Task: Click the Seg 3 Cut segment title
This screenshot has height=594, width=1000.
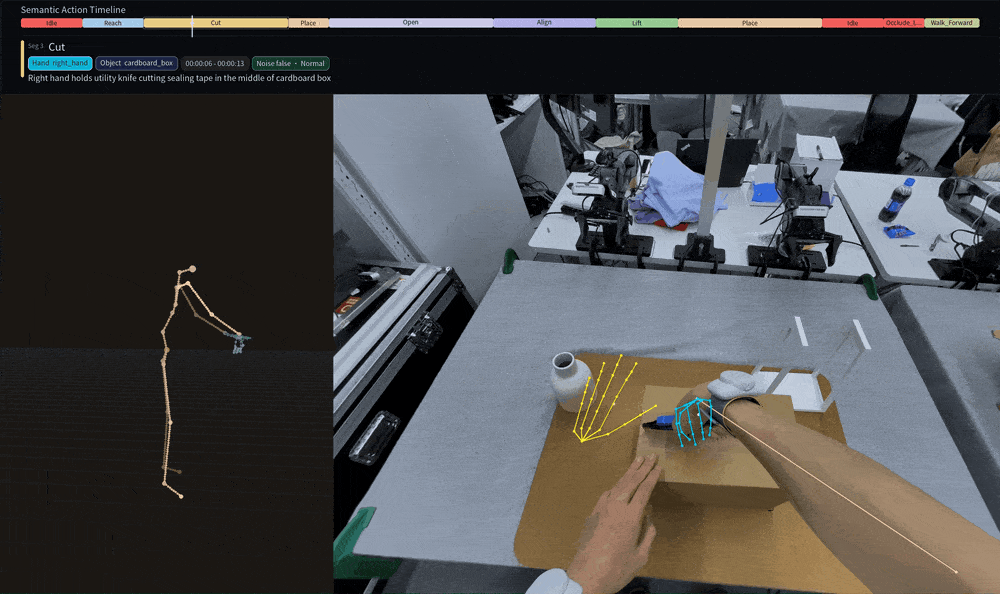Action: 47,47
